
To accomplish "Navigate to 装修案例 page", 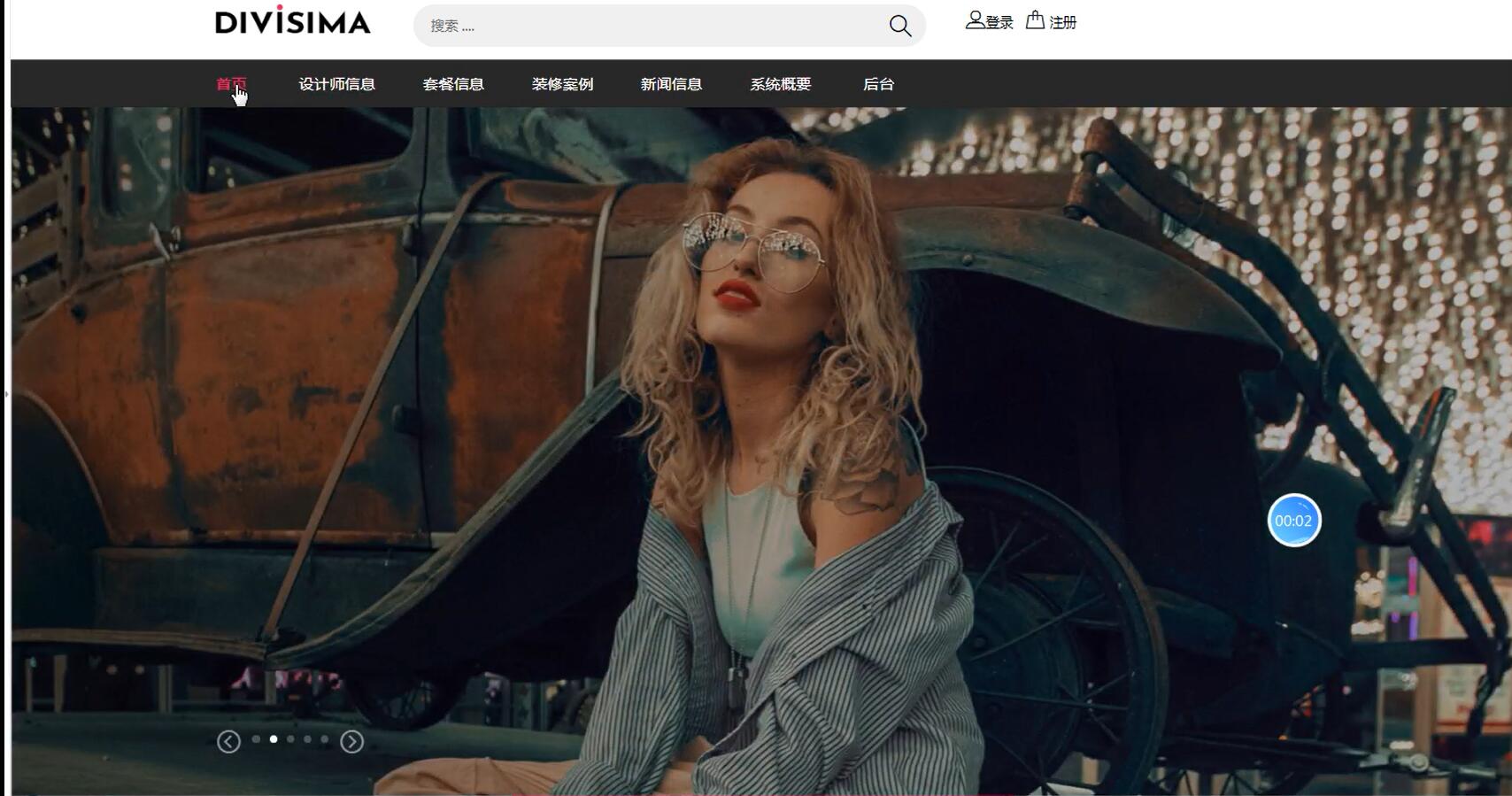I will click(x=562, y=84).
